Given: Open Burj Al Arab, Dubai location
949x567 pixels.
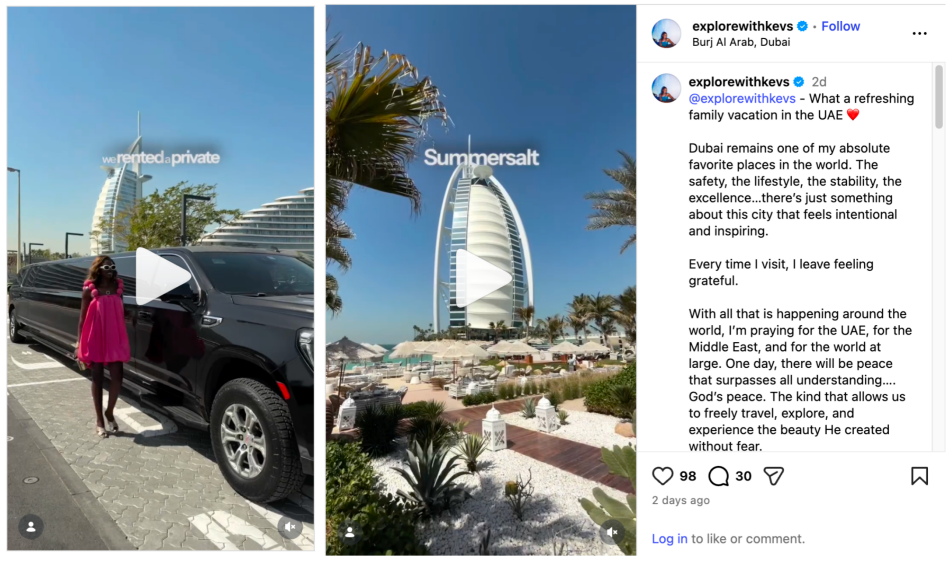Looking at the screenshot, I should (x=741, y=42).
